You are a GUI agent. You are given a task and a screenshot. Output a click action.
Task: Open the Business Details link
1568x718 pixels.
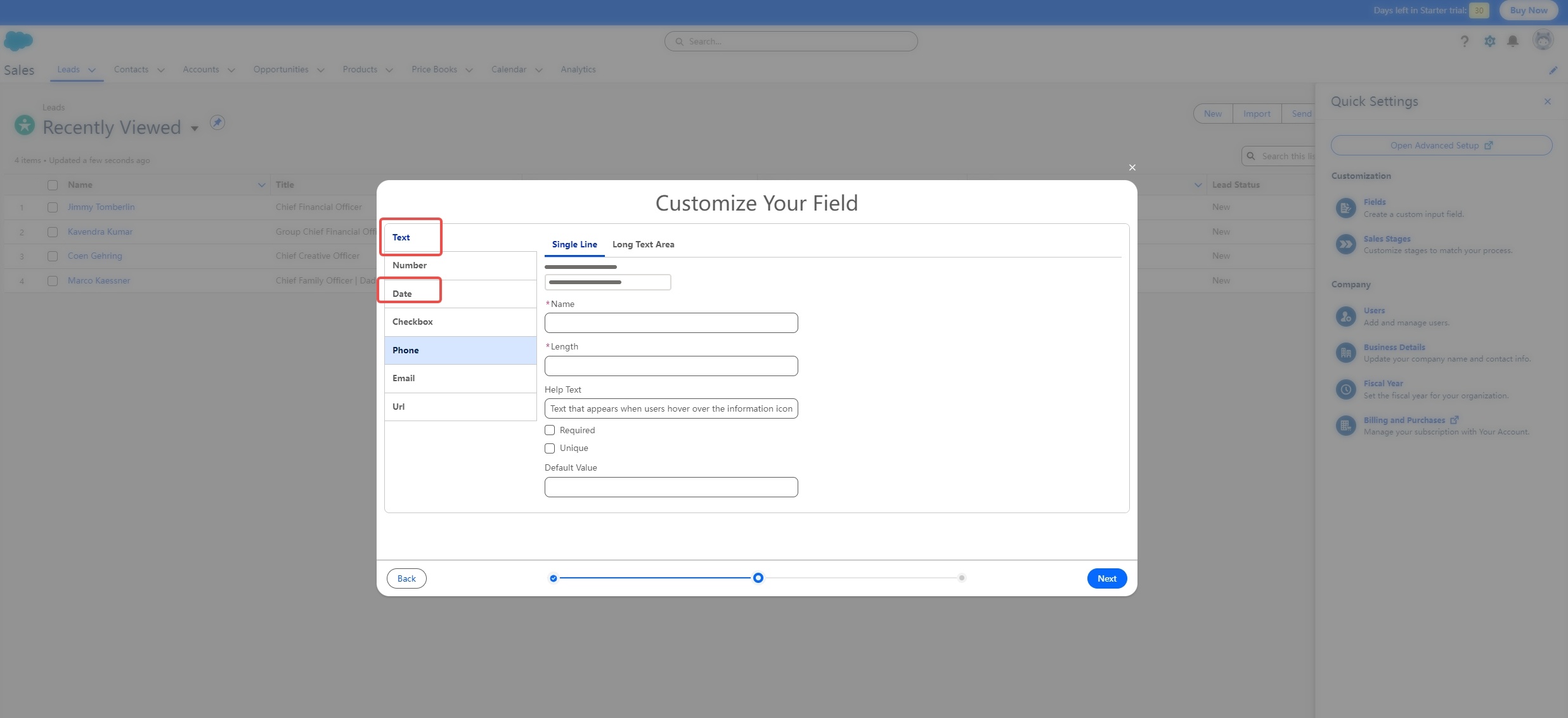click(x=1394, y=347)
